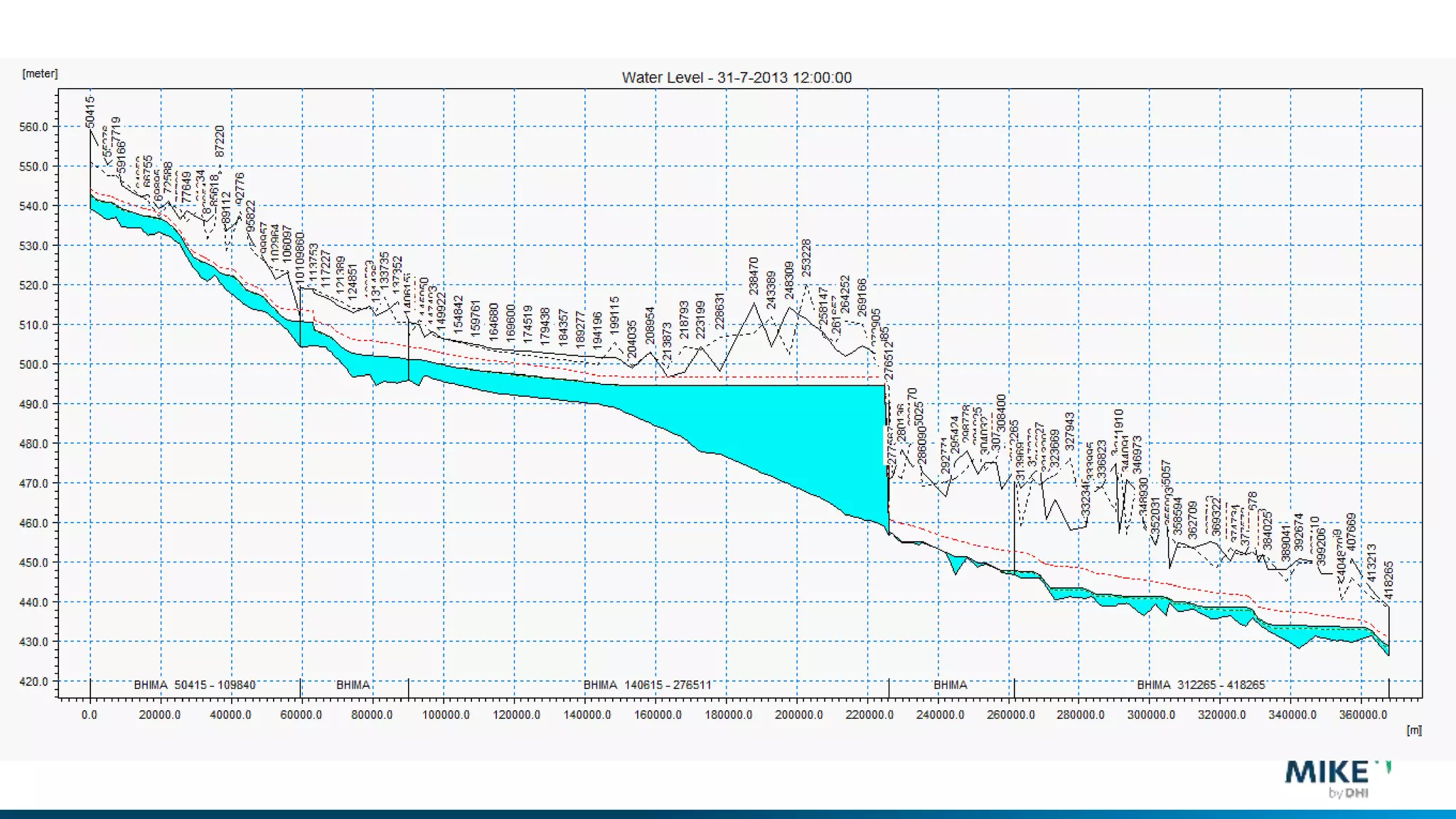1456x819 pixels.
Task: Click chainage label 87220
Action: click(220, 141)
